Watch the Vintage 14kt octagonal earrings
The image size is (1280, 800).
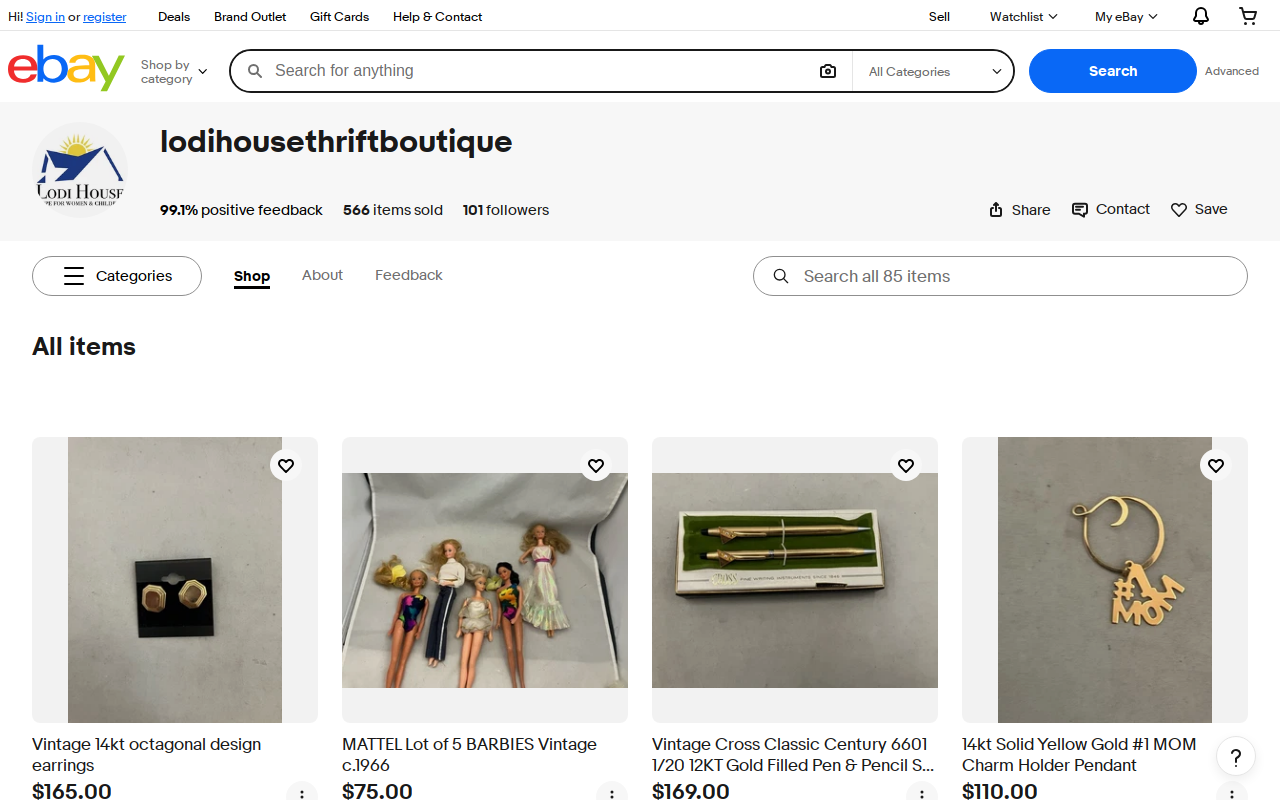pyautogui.click(x=286, y=465)
